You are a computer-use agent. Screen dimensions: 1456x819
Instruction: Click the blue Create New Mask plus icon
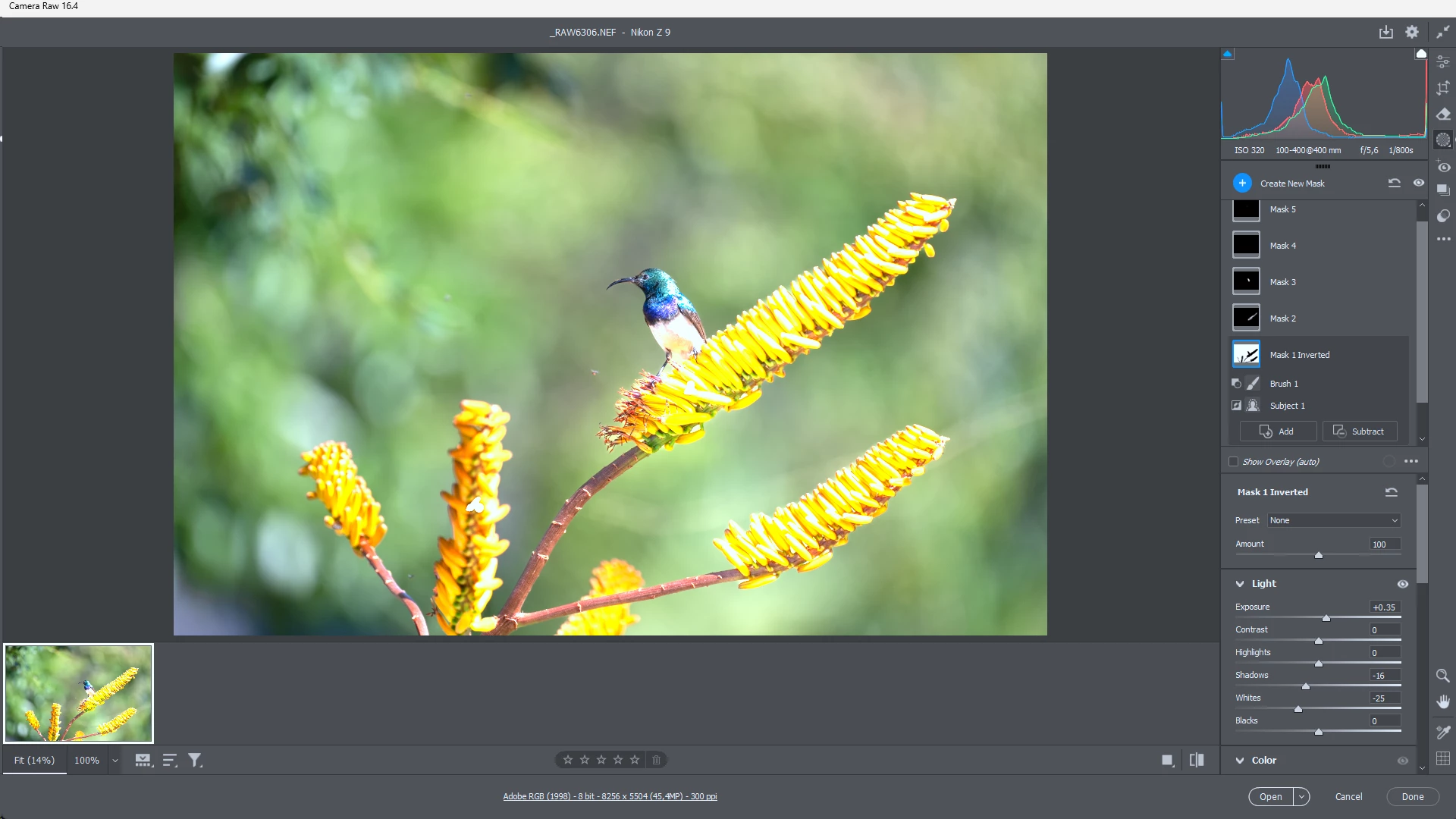[1242, 183]
